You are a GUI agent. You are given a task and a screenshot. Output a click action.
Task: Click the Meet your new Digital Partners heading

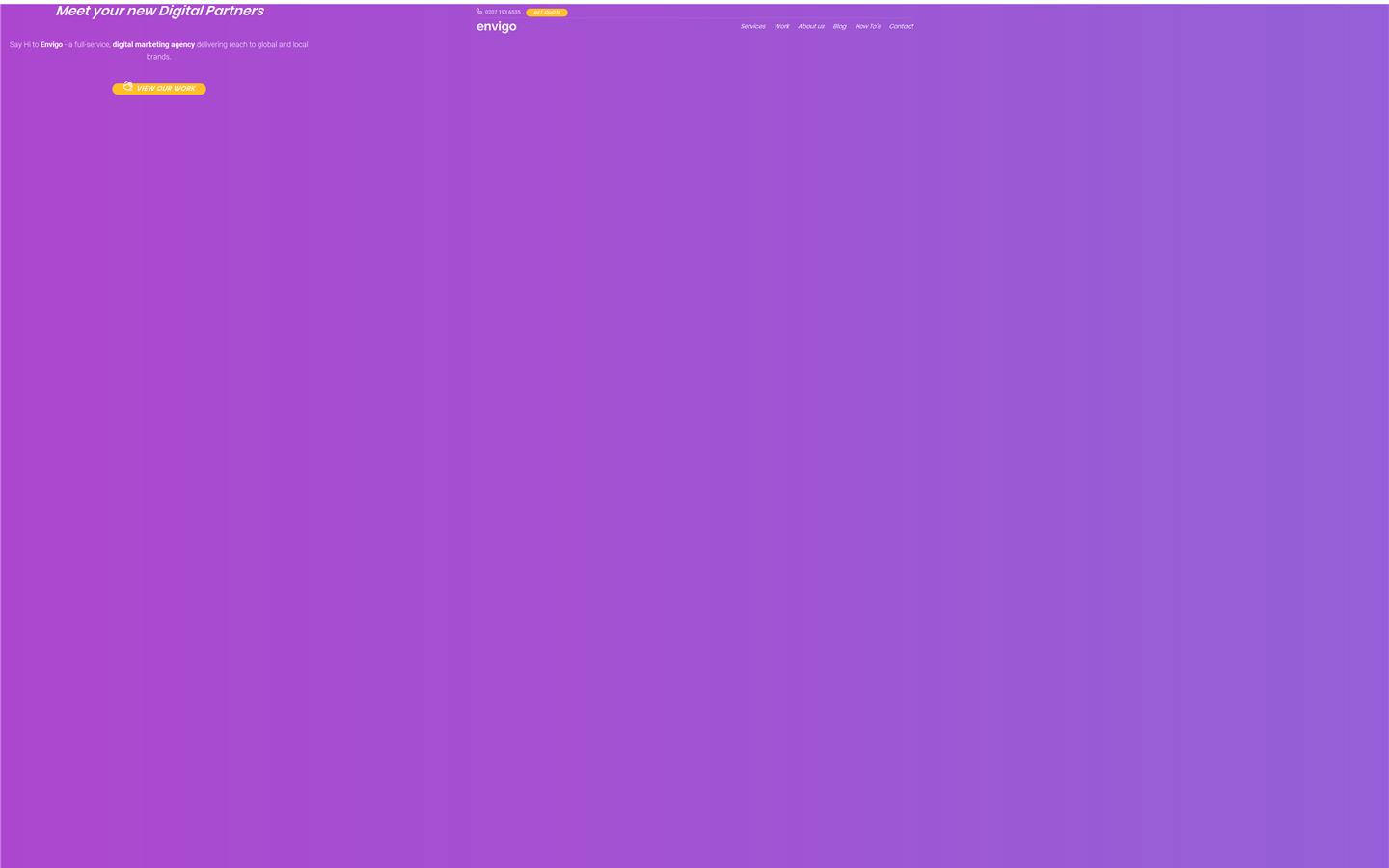click(x=159, y=12)
